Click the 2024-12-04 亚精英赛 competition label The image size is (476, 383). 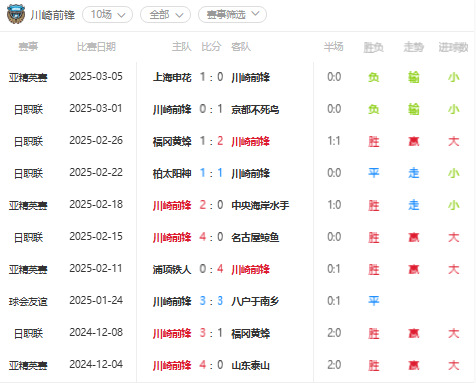tap(28, 366)
